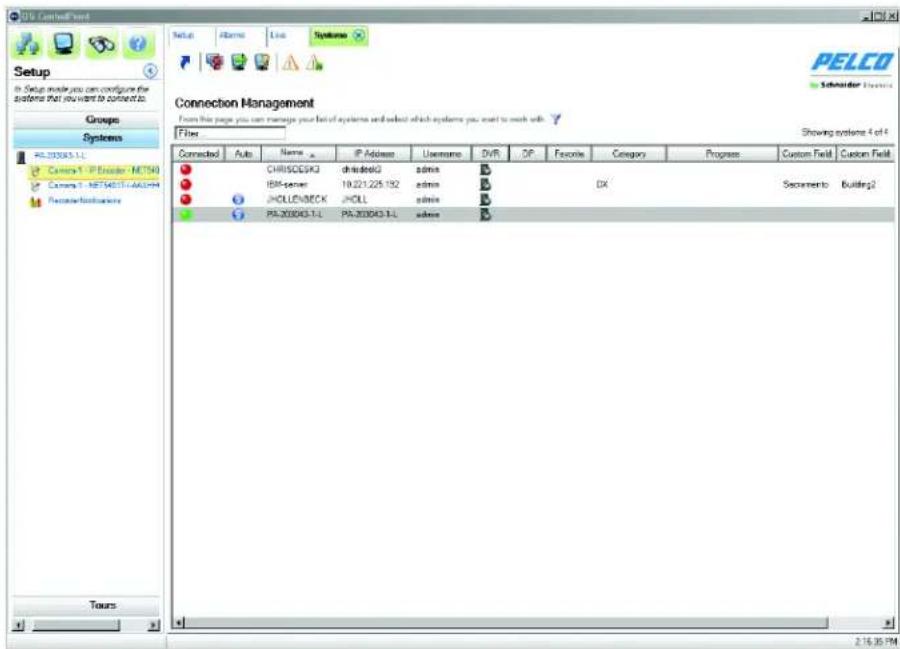Viewport: 900px width, 649px height.
Task: Click the DVR icon in JHOLLENBECK row
Action: point(486,199)
